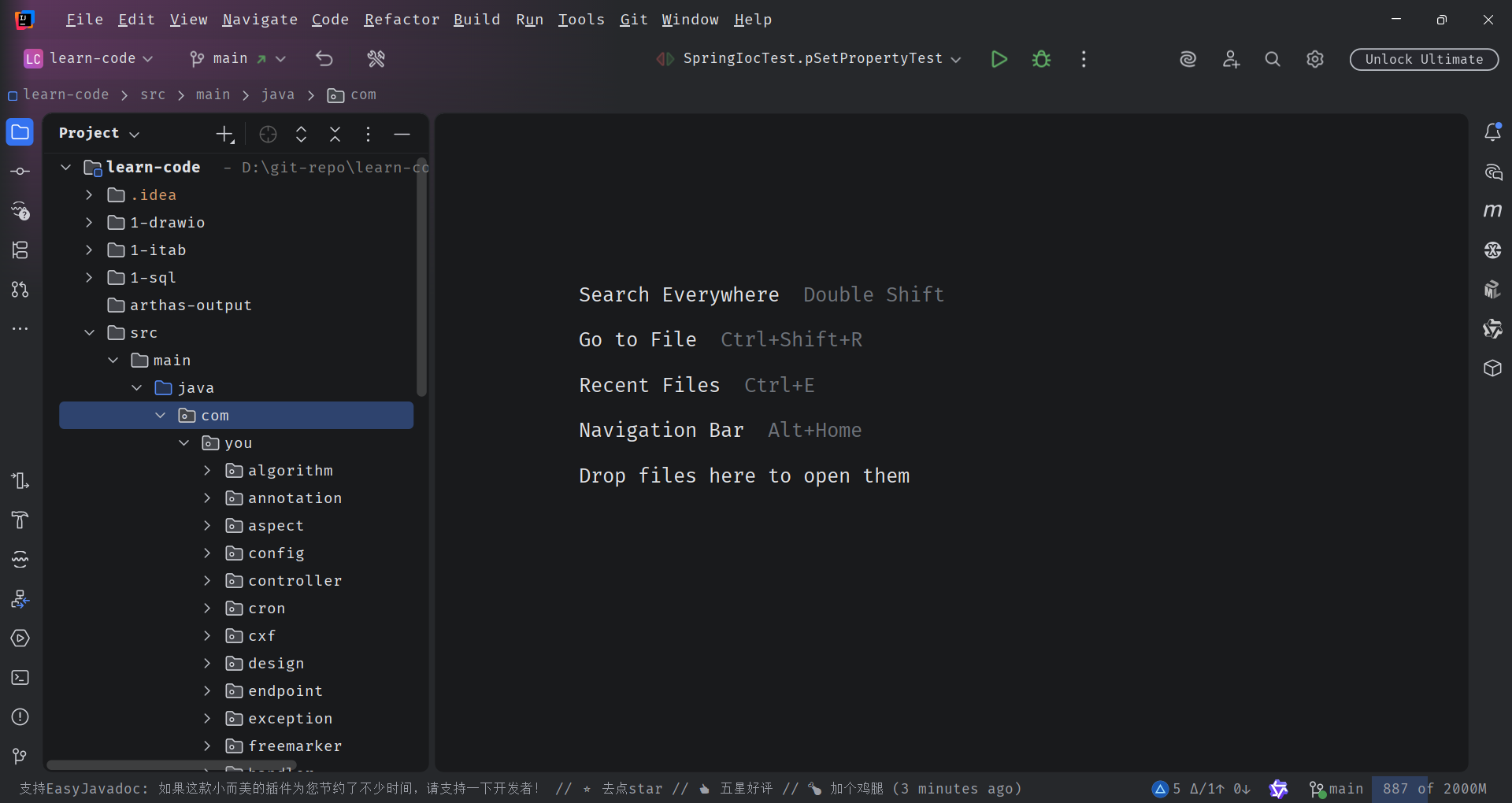Click the Rollback undo arrow icon
Image resolution: width=1512 pixels, height=803 pixels.
pyautogui.click(x=324, y=58)
